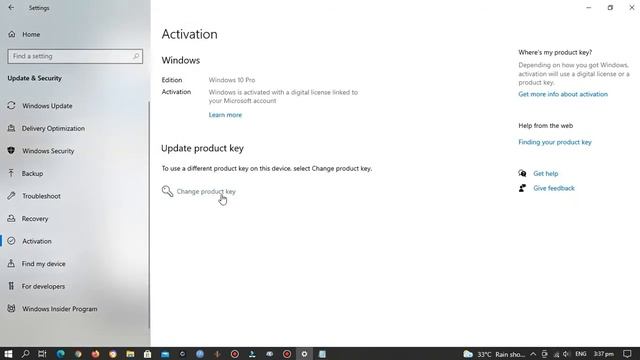Click the Troubleshoot wrench icon
This screenshot has width=640, height=360.
click(11, 196)
